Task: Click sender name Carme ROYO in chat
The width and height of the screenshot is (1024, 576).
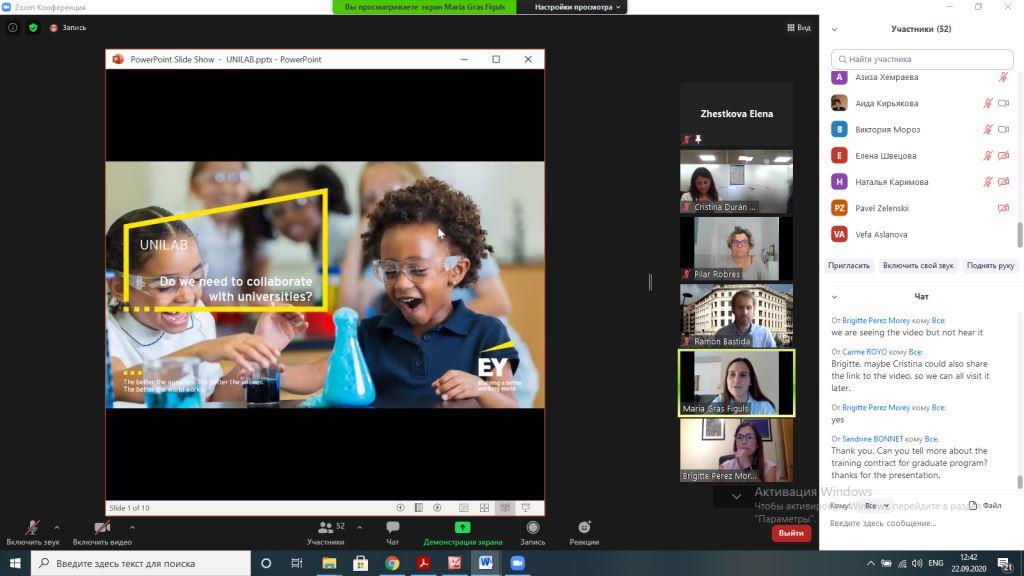Action: (x=864, y=352)
